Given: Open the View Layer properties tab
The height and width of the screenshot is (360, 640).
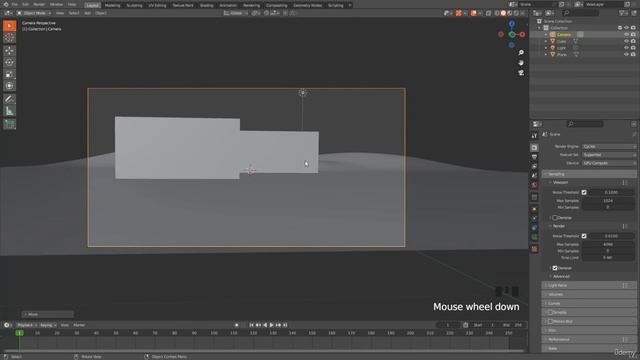Looking at the screenshot, I should coord(534,167).
